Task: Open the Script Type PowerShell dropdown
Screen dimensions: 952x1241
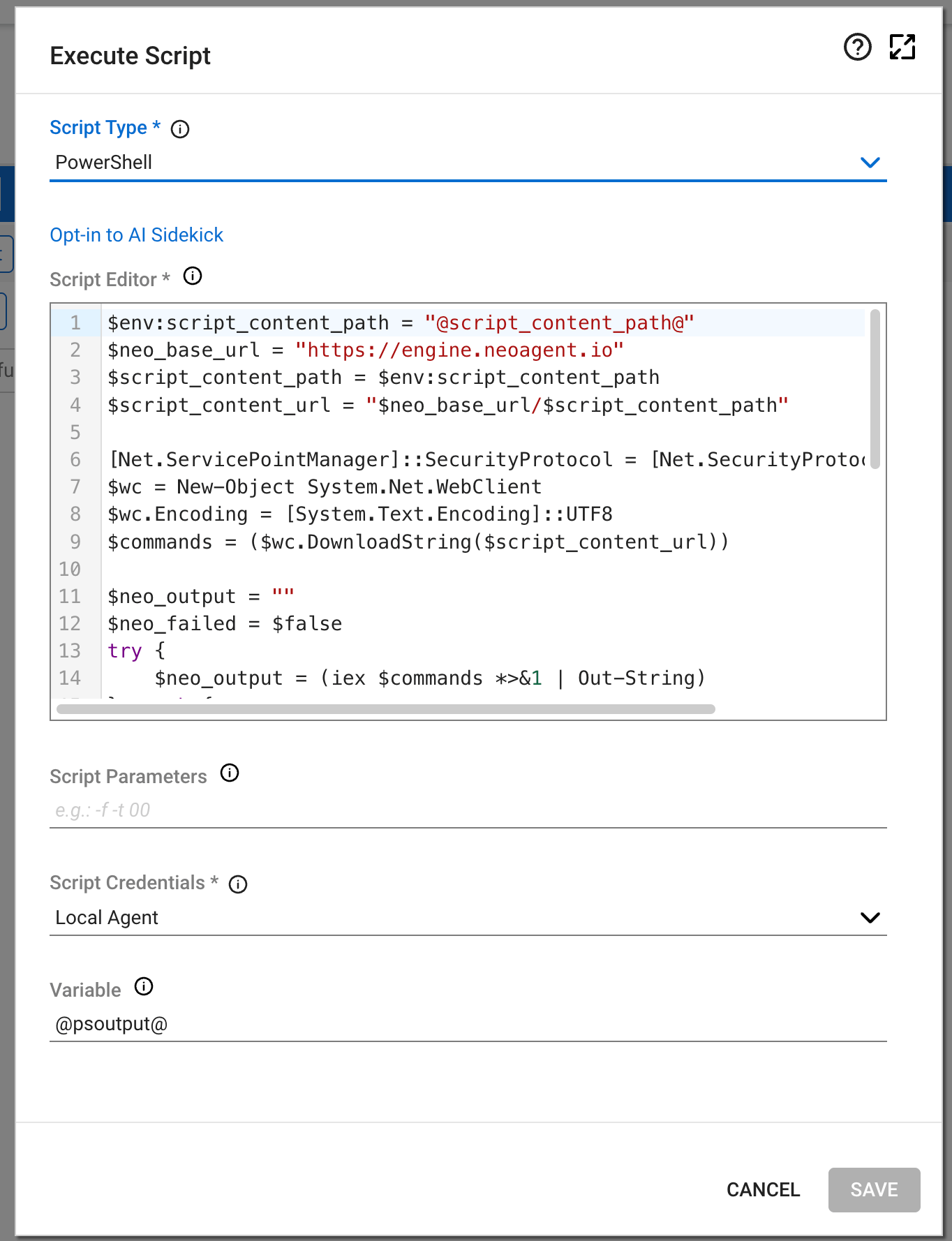Action: (x=468, y=163)
